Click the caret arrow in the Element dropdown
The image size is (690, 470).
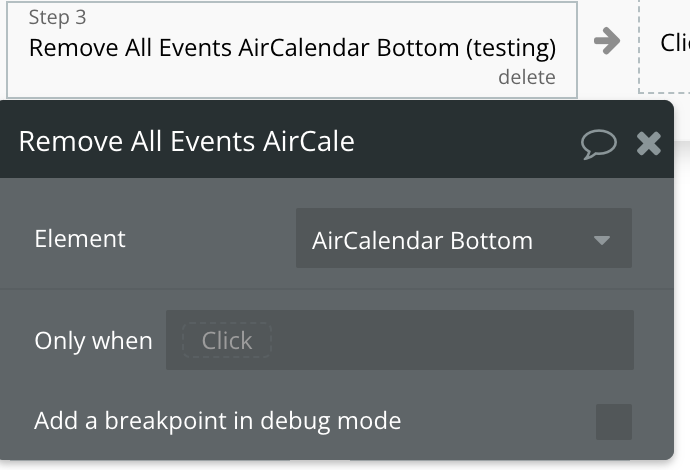pos(602,240)
